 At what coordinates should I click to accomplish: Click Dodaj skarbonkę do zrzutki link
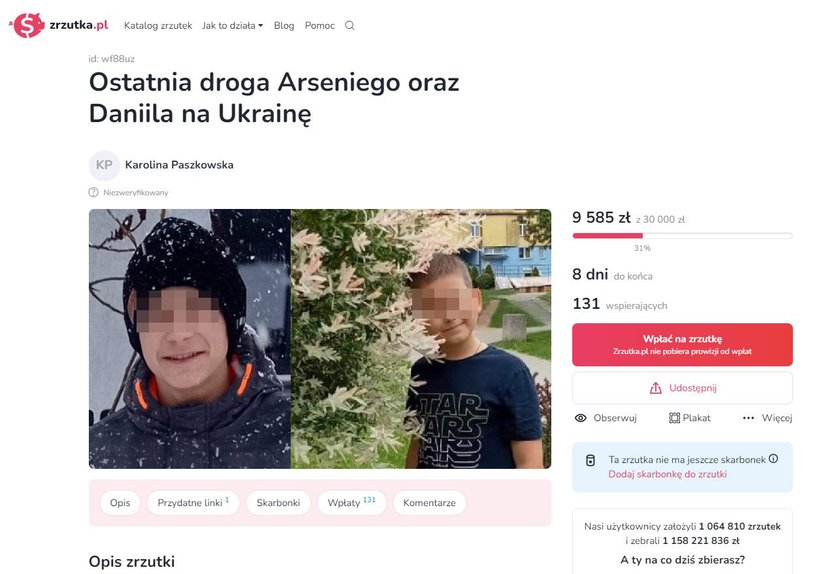pyautogui.click(x=667, y=474)
